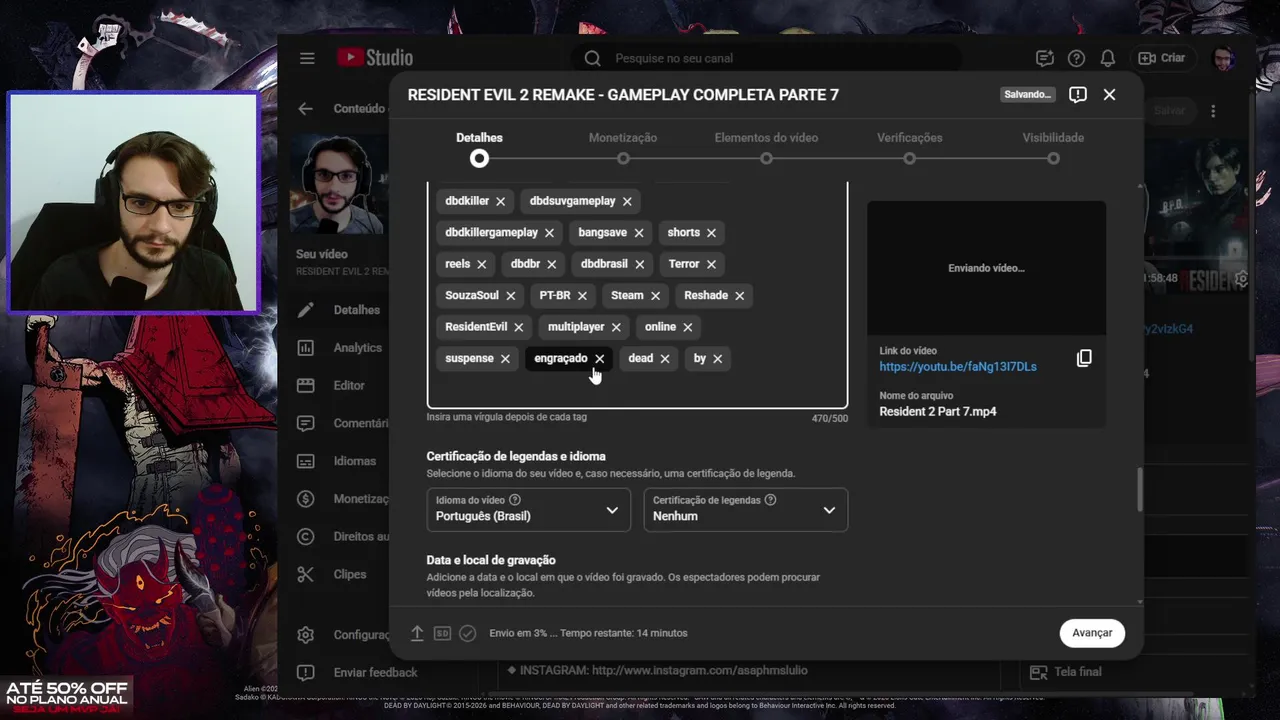This screenshot has height=720, width=1280.
Task: Click the checks status checkmark icon
Action: point(467,633)
